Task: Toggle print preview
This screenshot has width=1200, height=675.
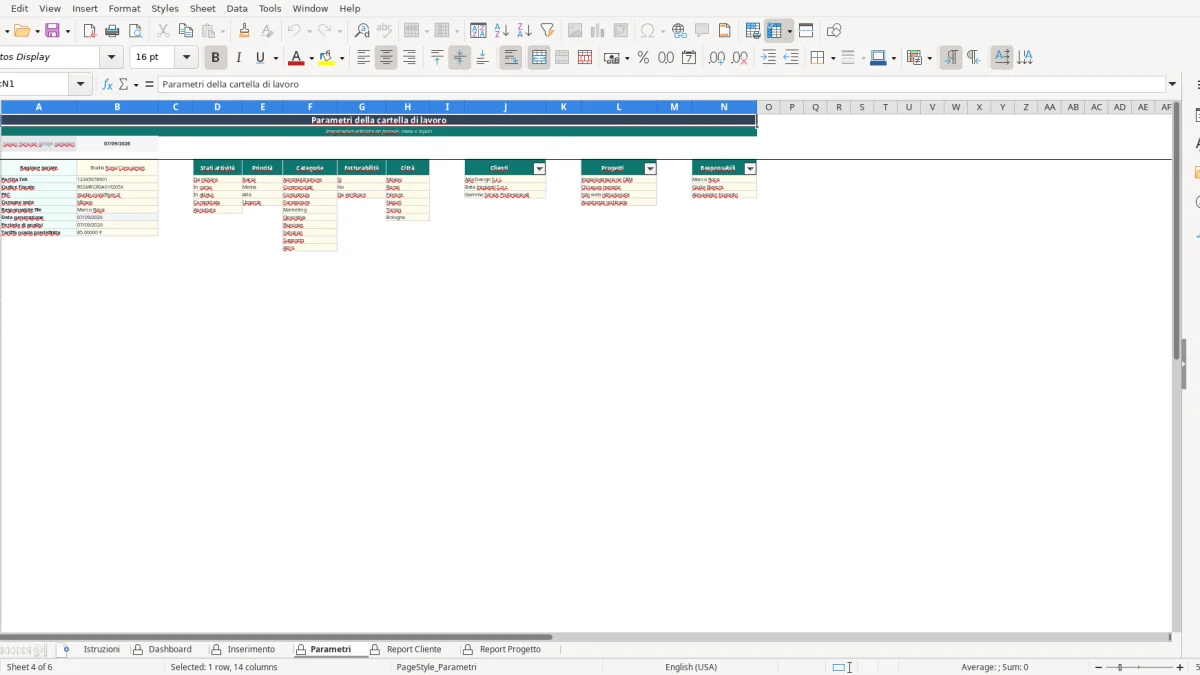Action: click(136, 31)
